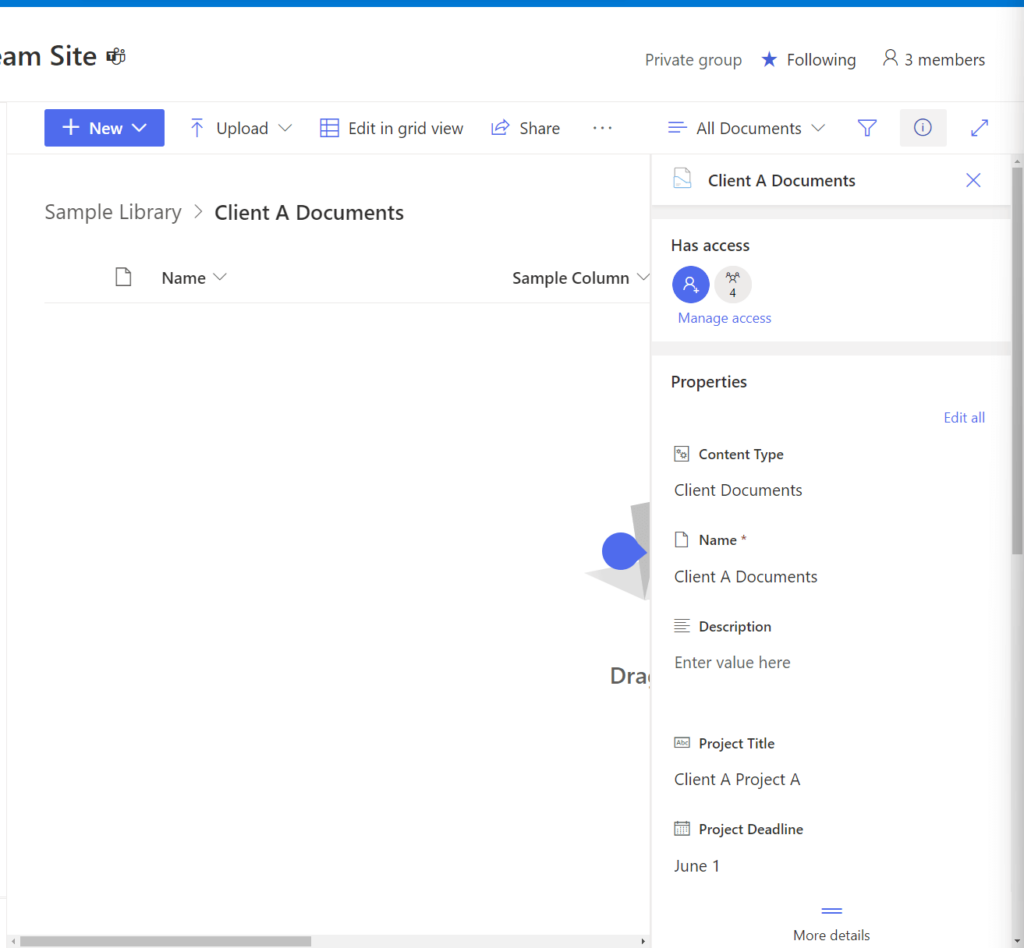Click the Project Deadline calendar icon
This screenshot has height=948, width=1024.
coord(681,829)
